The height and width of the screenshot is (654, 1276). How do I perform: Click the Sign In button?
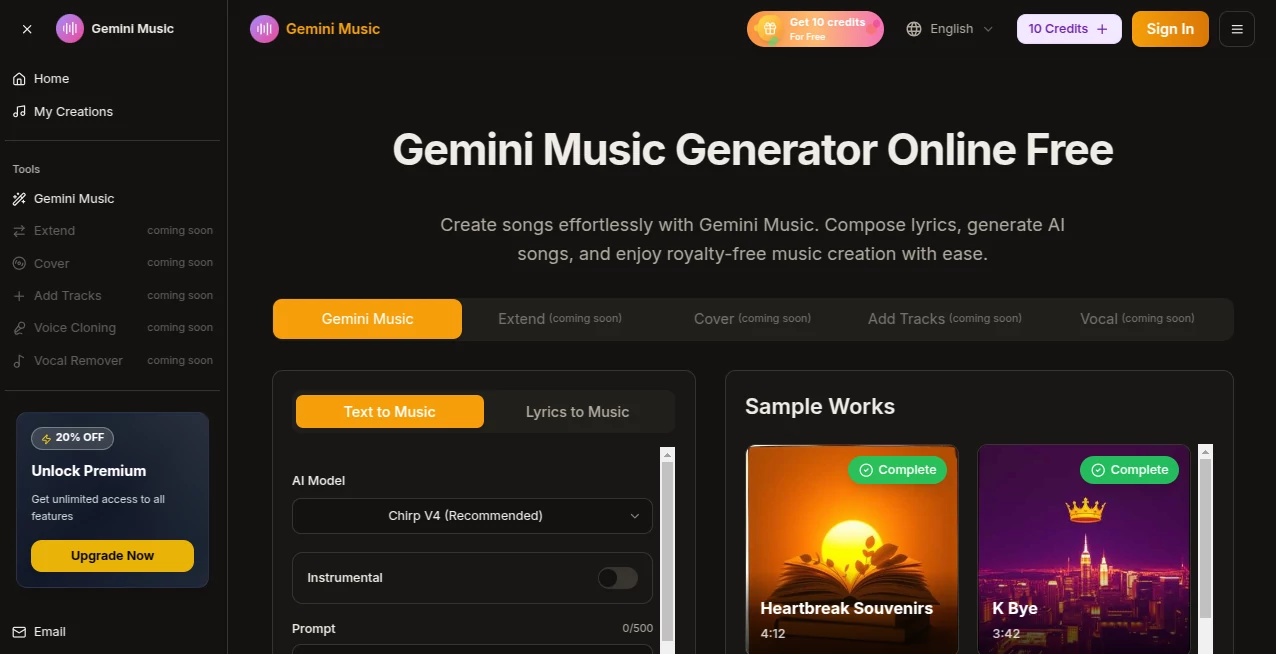(1170, 29)
